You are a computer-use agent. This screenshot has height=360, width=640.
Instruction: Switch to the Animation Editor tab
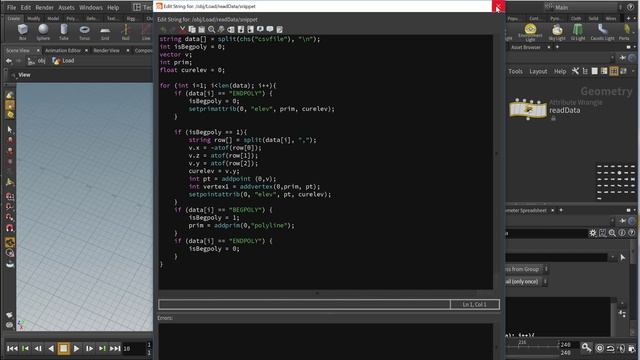tap(62, 50)
